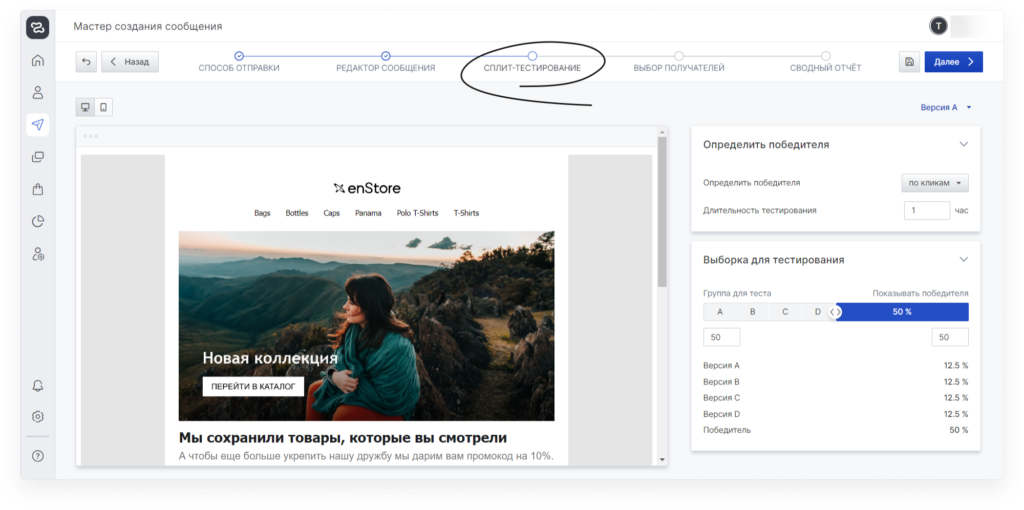Image resolution: width=1024 pixels, height=510 pixels.
Task: Switch to mobile preview mode
Action: point(102,107)
